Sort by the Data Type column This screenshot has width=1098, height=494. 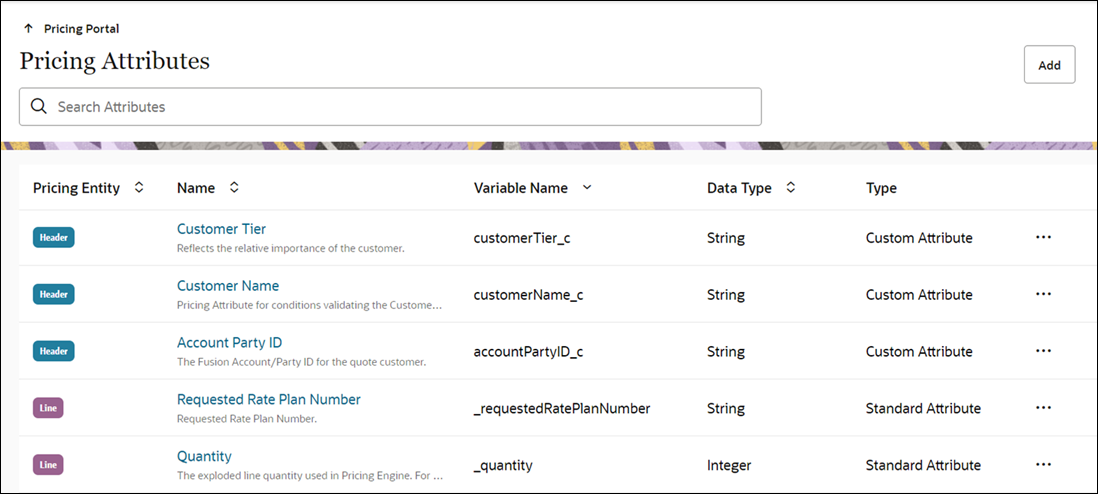[791, 188]
